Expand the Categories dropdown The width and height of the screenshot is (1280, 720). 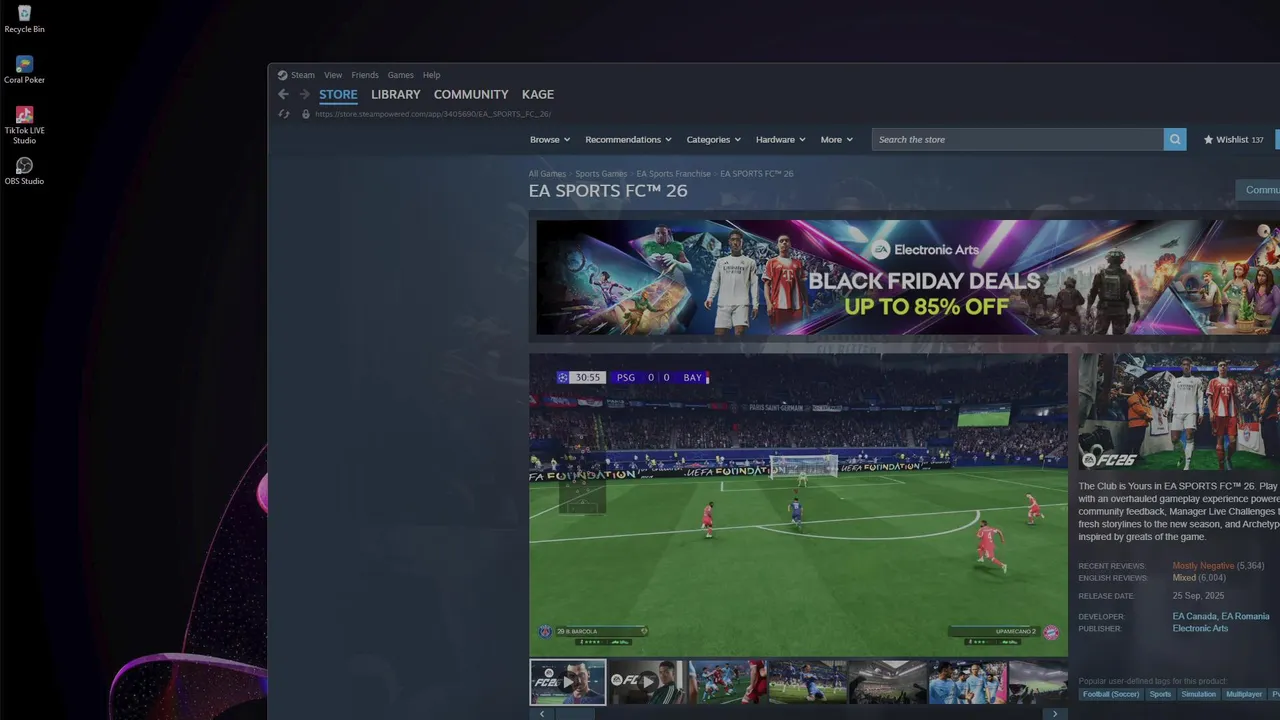[x=714, y=140]
